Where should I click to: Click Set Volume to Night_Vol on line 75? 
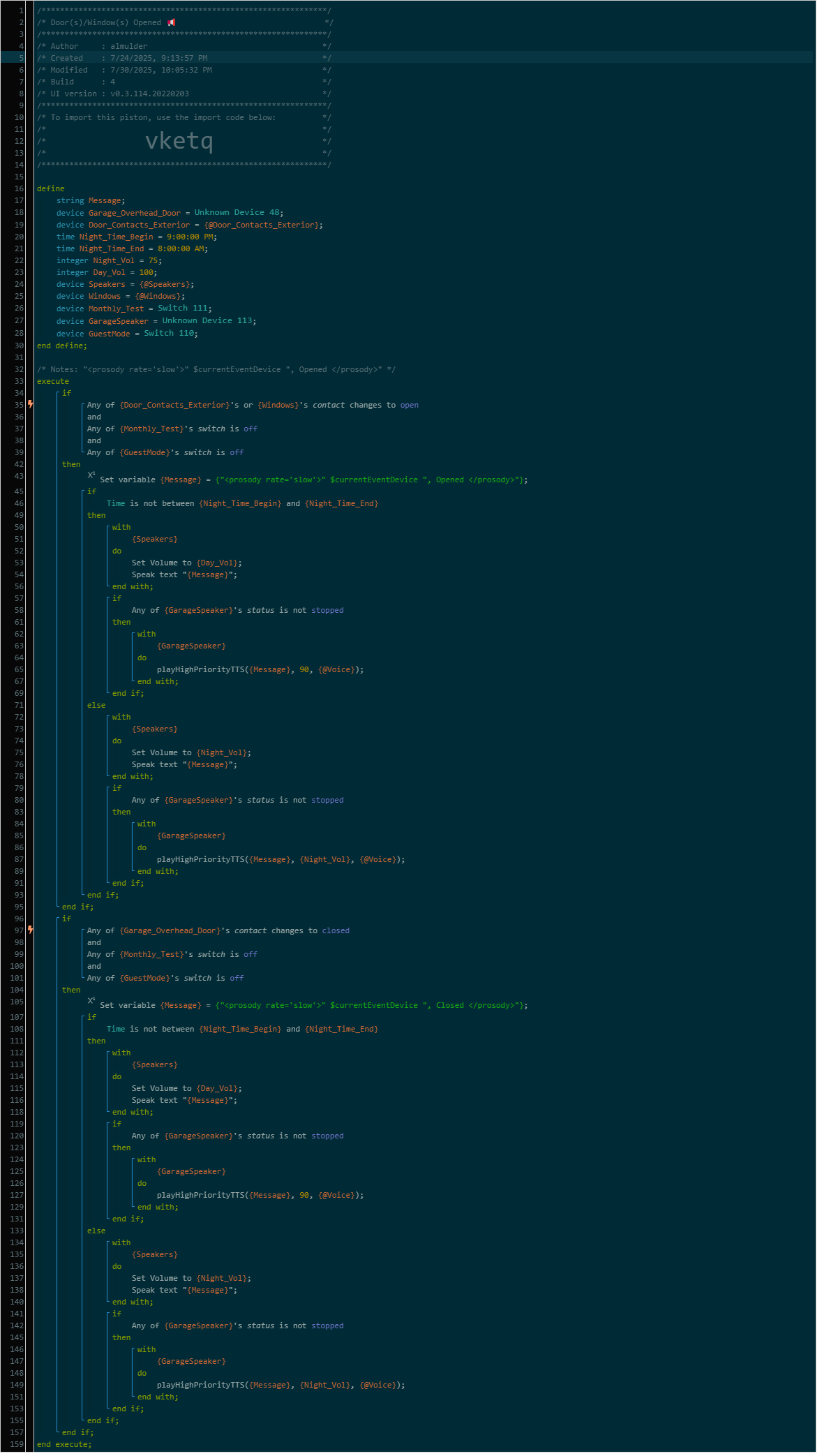[x=191, y=752]
